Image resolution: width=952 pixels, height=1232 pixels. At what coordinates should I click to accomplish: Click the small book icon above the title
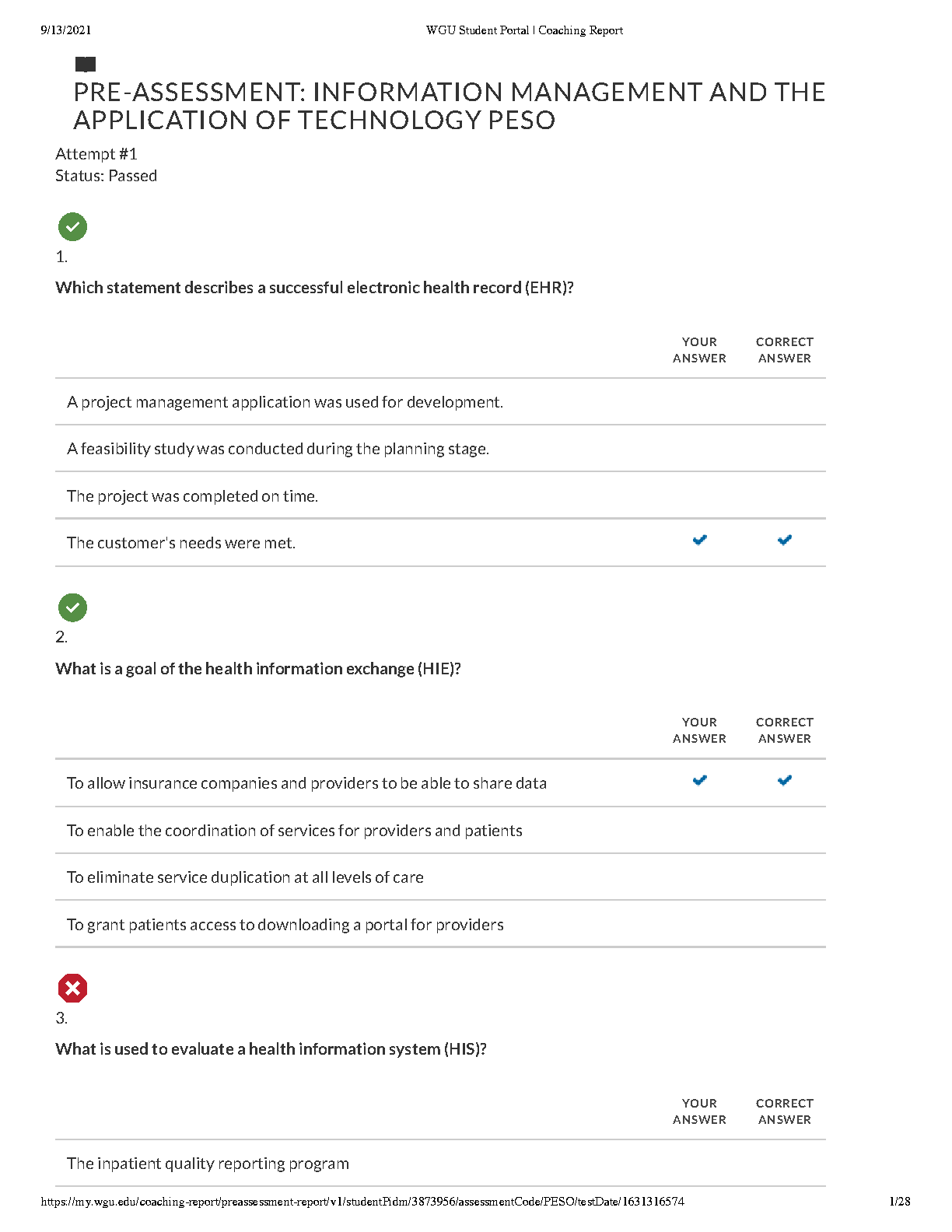[x=86, y=65]
